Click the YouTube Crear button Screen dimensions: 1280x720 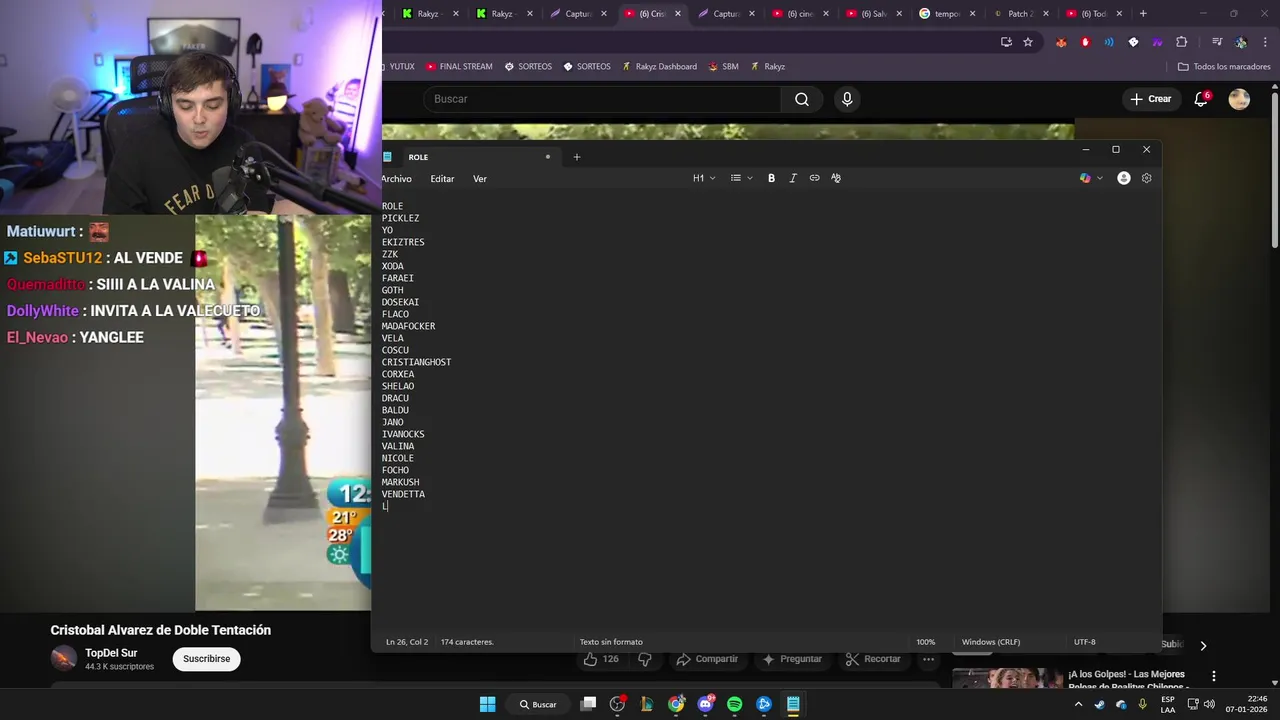pyautogui.click(x=1151, y=99)
